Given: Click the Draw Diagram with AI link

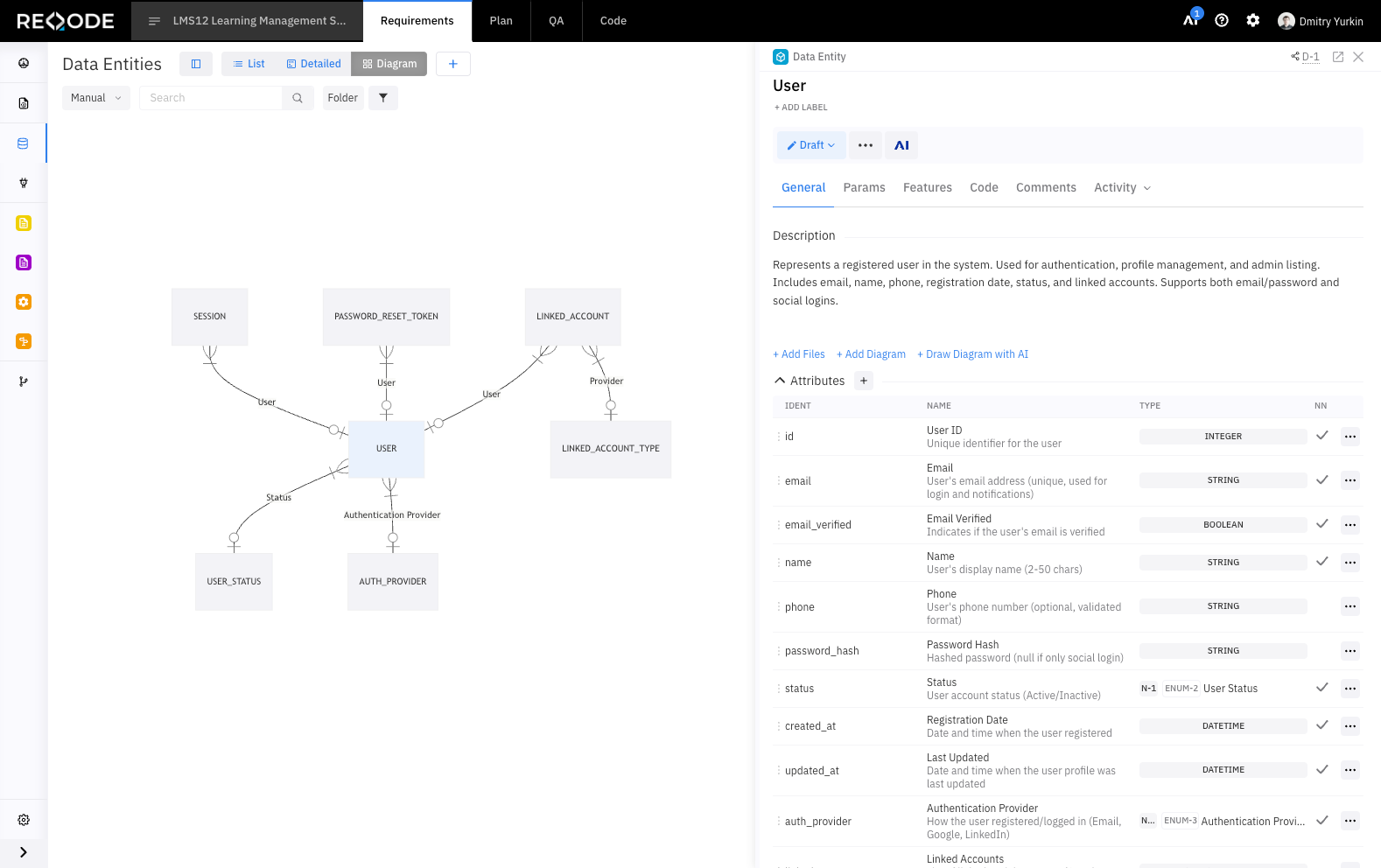Looking at the screenshot, I should click(x=972, y=354).
